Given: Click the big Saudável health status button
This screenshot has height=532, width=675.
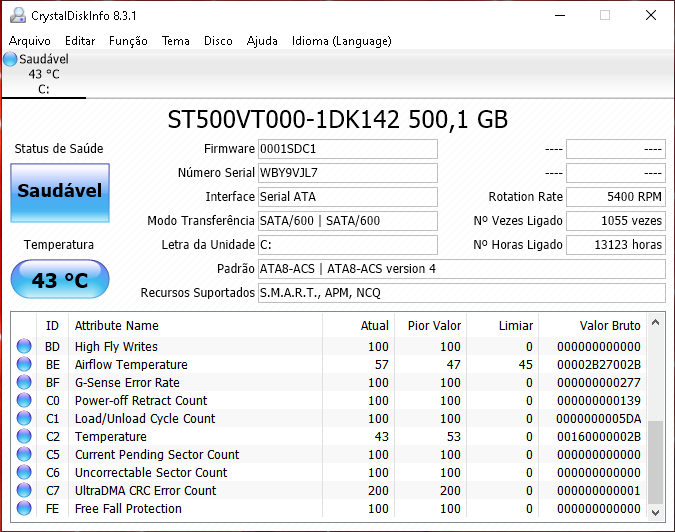Looking at the screenshot, I should pyautogui.click(x=60, y=192).
